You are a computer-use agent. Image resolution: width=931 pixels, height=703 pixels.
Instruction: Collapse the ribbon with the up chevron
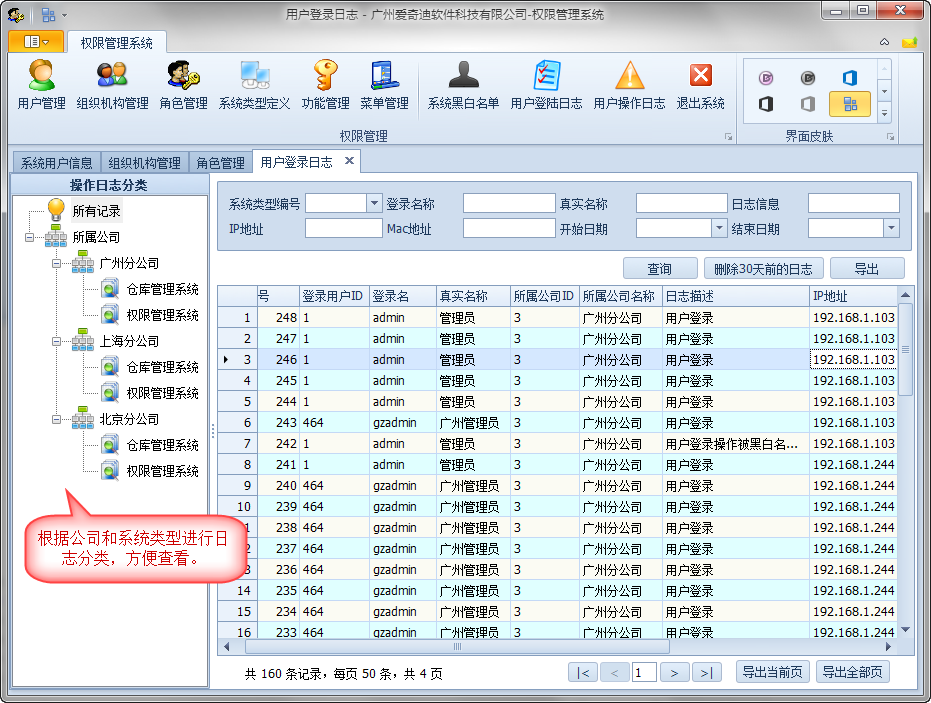884,42
